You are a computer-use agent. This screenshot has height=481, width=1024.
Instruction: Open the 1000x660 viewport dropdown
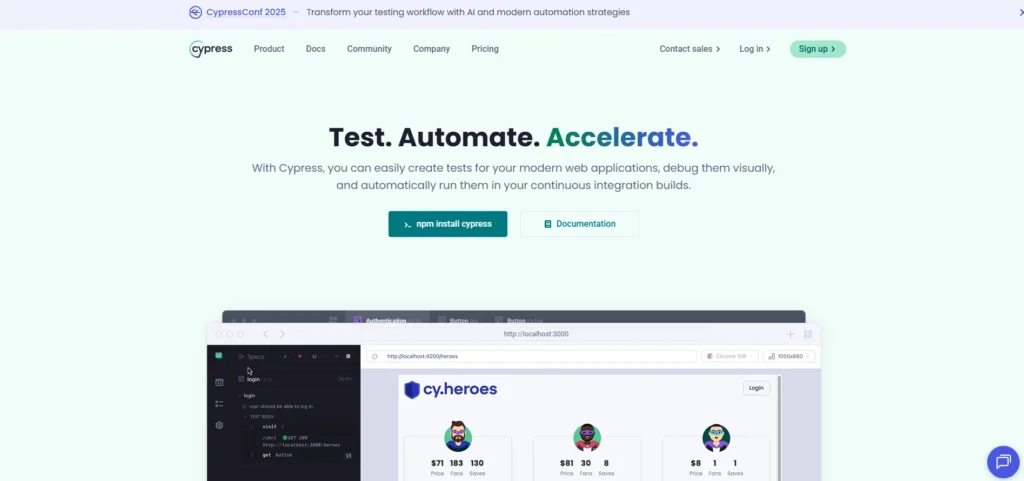click(x=789, y=356)
